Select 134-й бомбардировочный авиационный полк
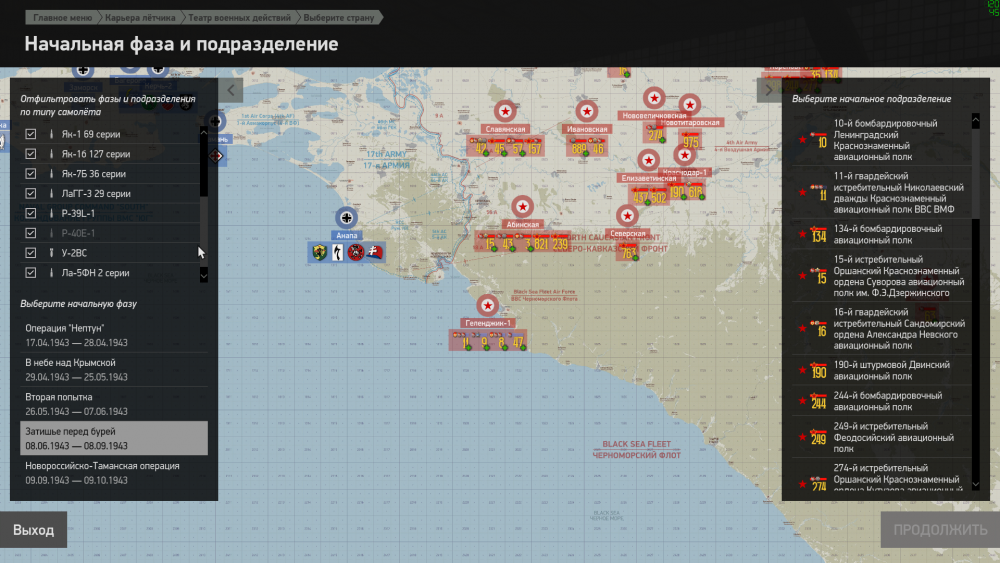 [881, 234]
